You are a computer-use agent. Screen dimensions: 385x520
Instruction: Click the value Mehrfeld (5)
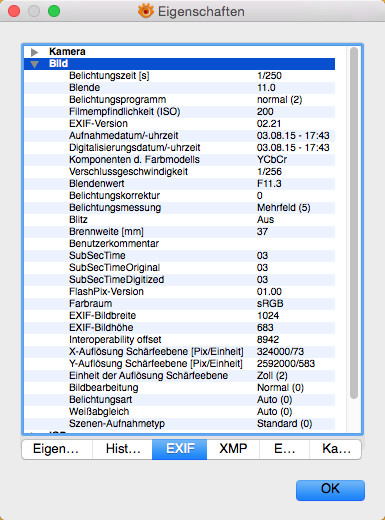(x=284, y=208)
